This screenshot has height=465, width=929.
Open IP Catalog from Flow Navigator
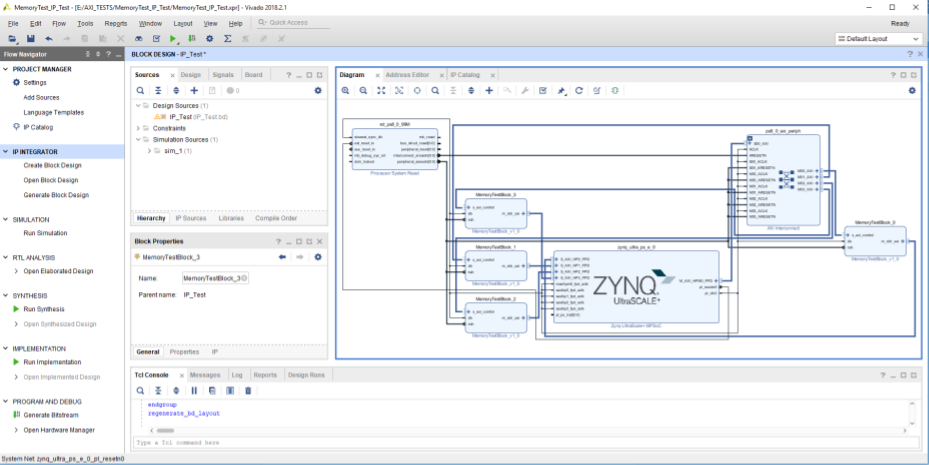coord(38,127)
